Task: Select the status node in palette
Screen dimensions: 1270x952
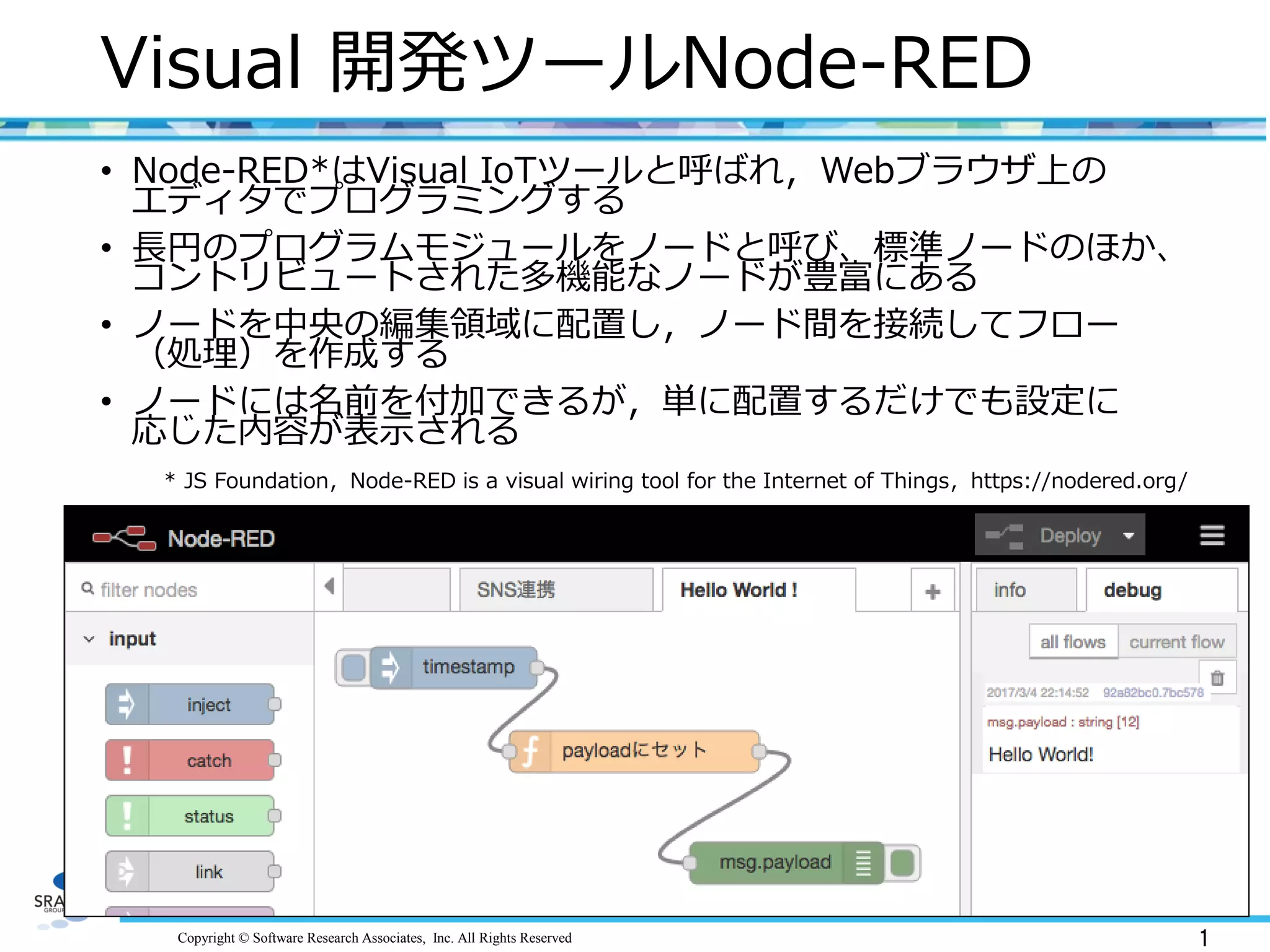Action: [x=191, y=816]
